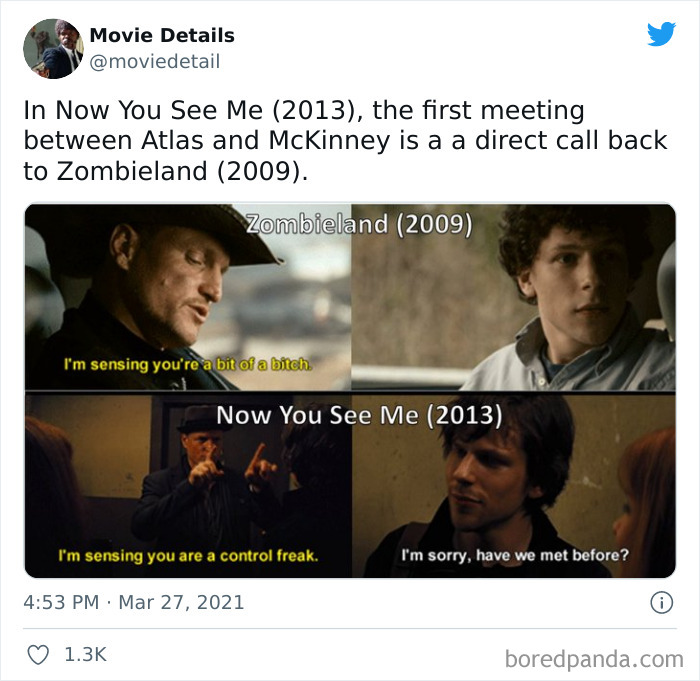Image resolution: width=700 pixels, height=681 pixels.
Task: Click the Now You See Me (2013) caption
Action: click(359, 415)
